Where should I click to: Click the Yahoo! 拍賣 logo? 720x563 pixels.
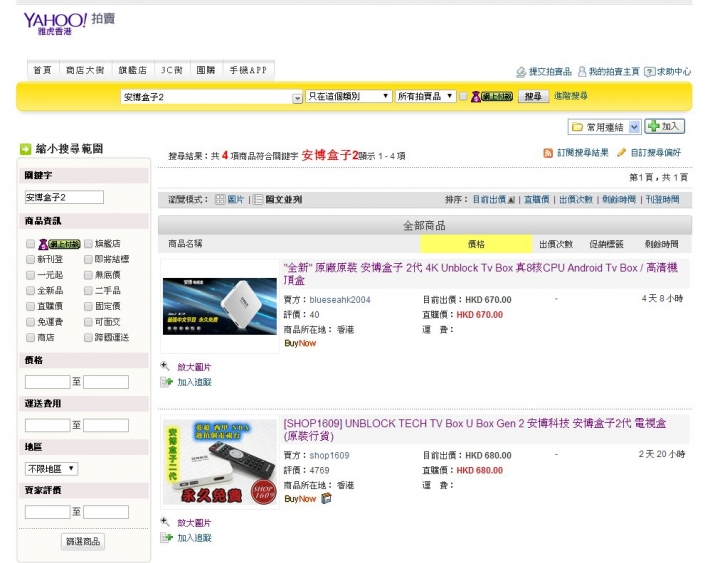point(69,23)
